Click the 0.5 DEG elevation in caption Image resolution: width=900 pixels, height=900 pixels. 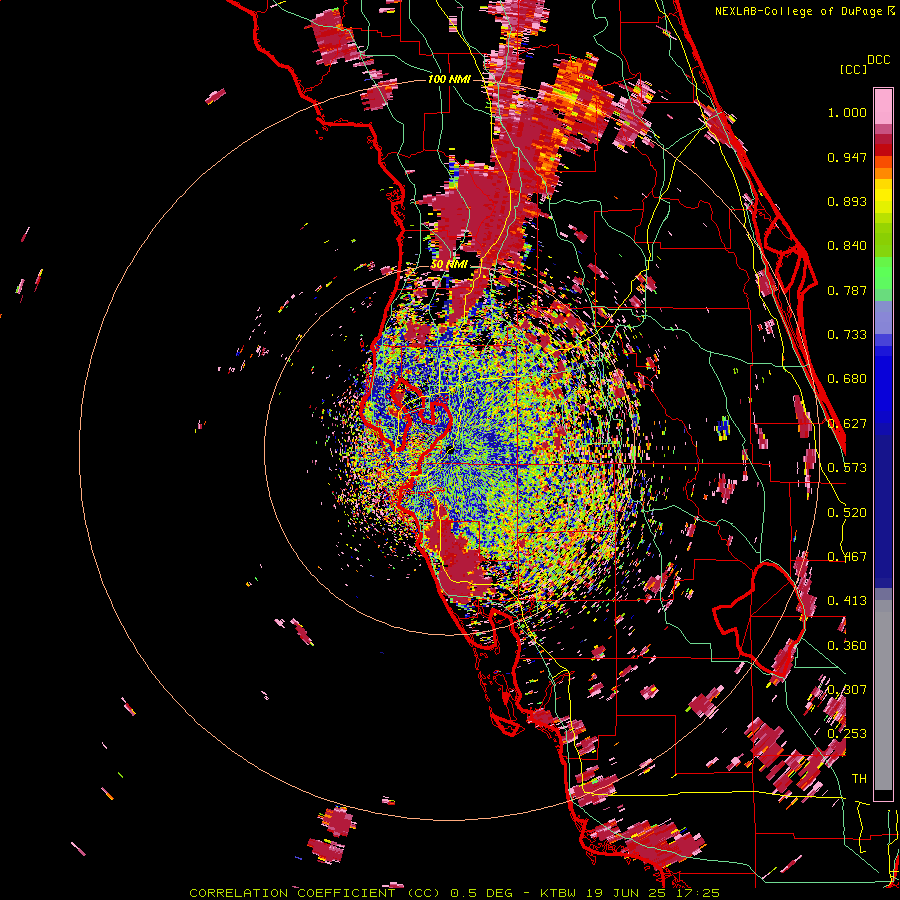point(480,893)
